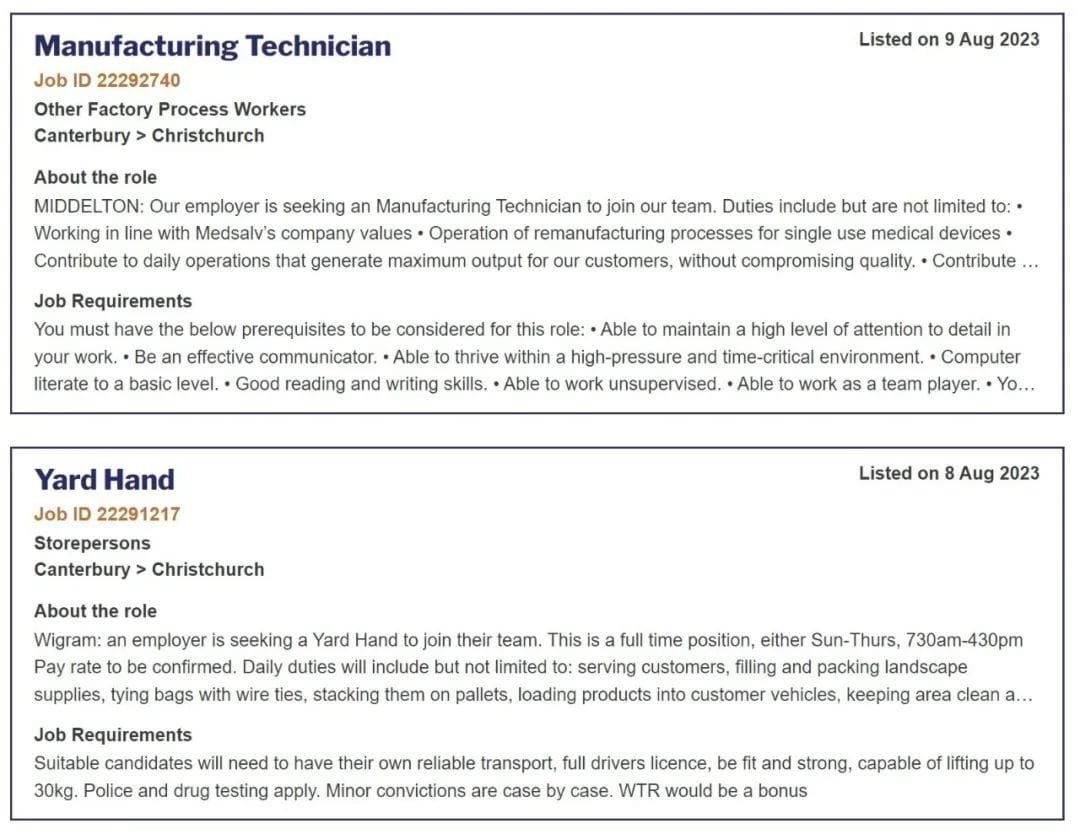The height and width of the screenshot is (834, 1080).
Task: Click the MIDDELTON role description paragraph
Action: pyautogui.click(x=537, y=234)
